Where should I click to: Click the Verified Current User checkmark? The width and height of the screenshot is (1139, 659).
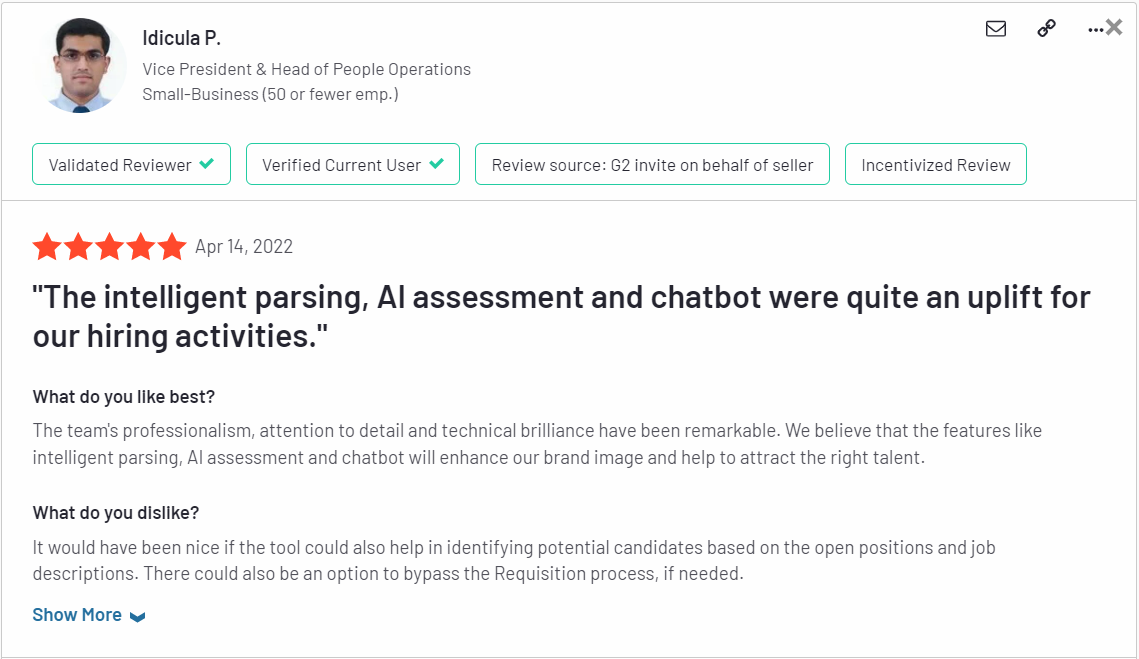click(437, 164)
